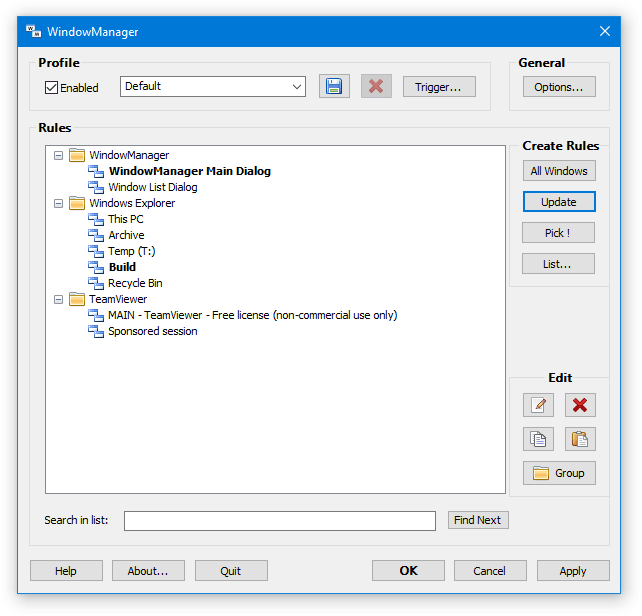Click the delete profile red X icon
Viewport: 642px width, 616px height.
coord(376,87)
